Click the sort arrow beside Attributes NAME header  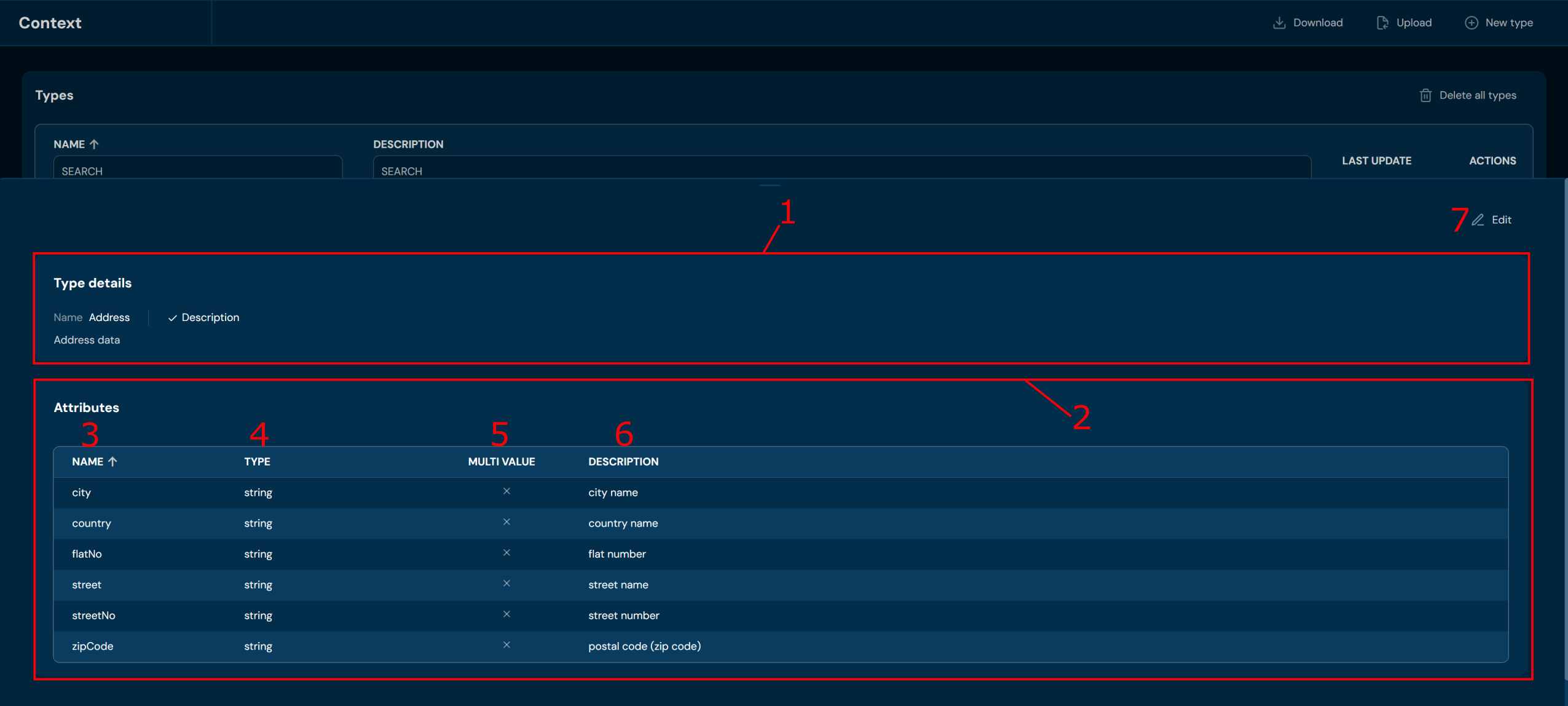point(112,461)
